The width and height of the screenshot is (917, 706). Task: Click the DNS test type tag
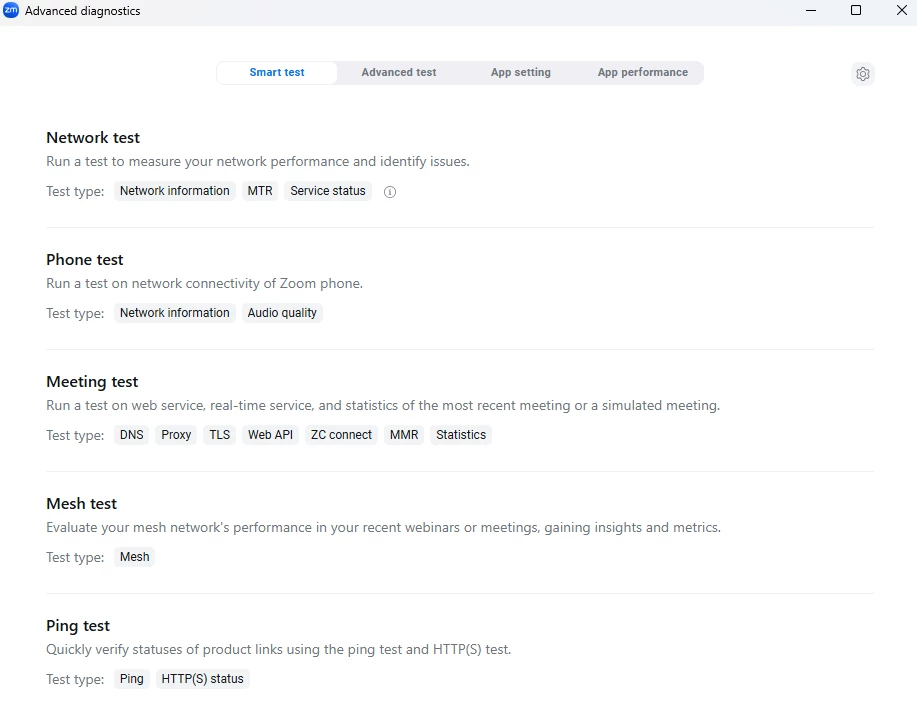(x=132, y=435)
